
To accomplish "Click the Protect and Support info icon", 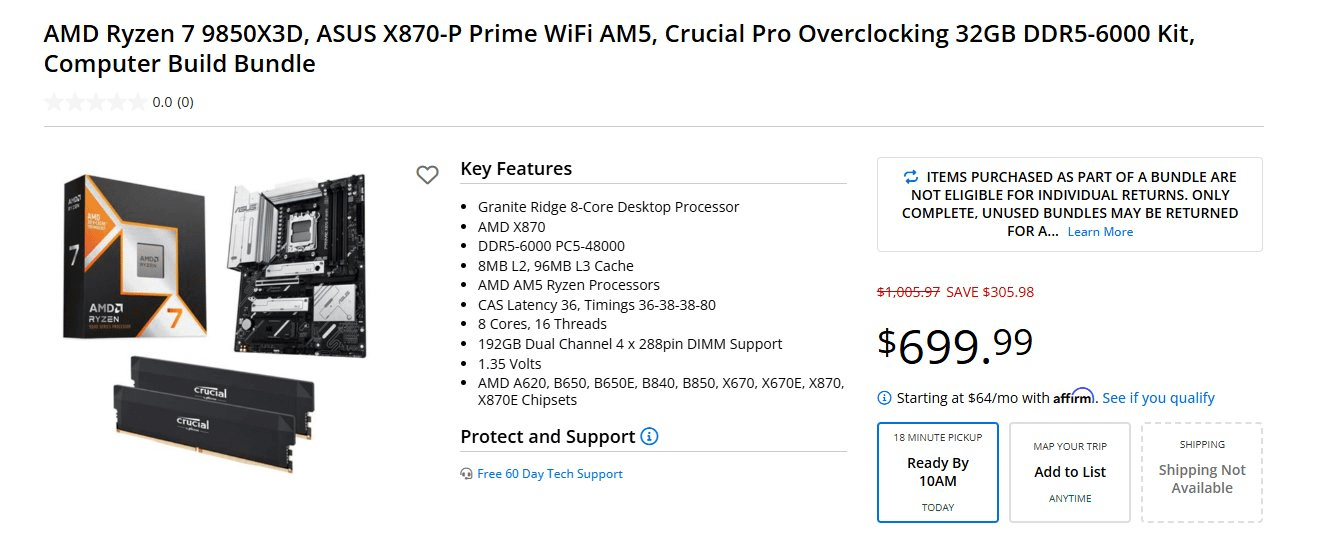I will point(649,436).
